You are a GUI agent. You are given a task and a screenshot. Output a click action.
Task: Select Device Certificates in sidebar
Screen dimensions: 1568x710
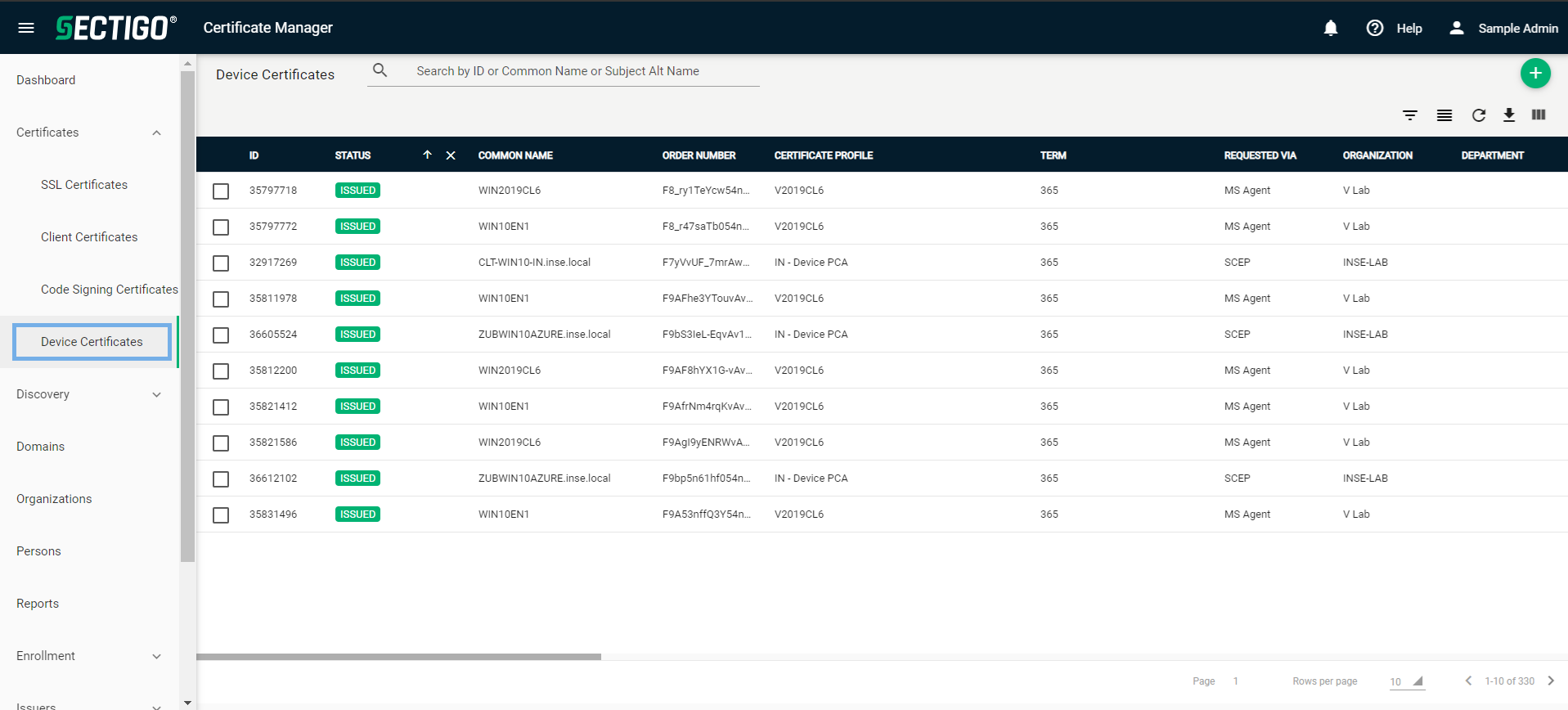[x=92, y=342]
